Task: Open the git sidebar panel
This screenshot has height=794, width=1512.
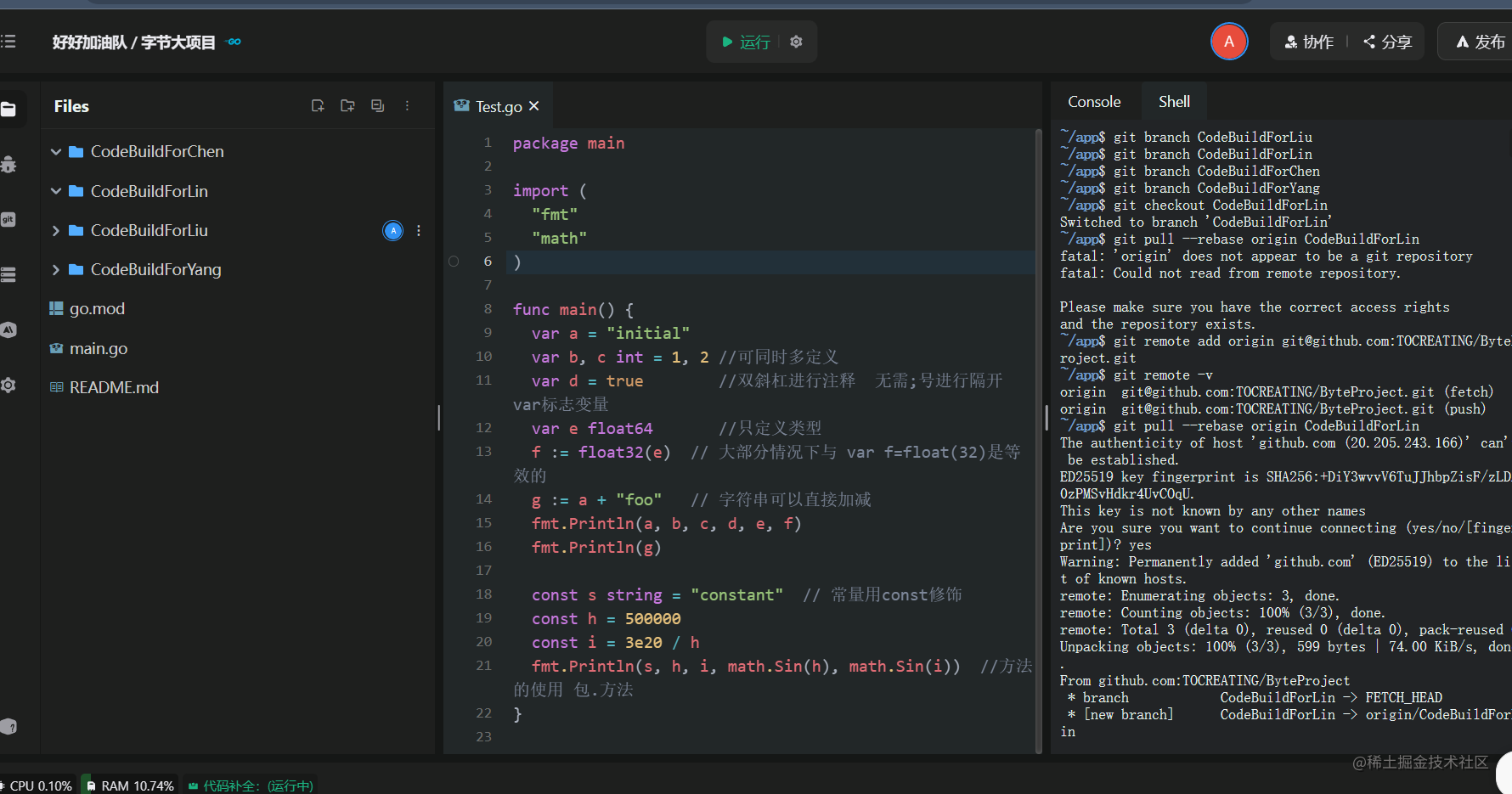Action: coord(8,220)
